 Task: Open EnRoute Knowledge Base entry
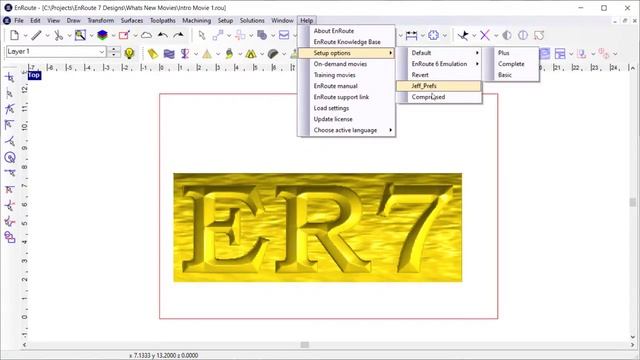point(347,42)
